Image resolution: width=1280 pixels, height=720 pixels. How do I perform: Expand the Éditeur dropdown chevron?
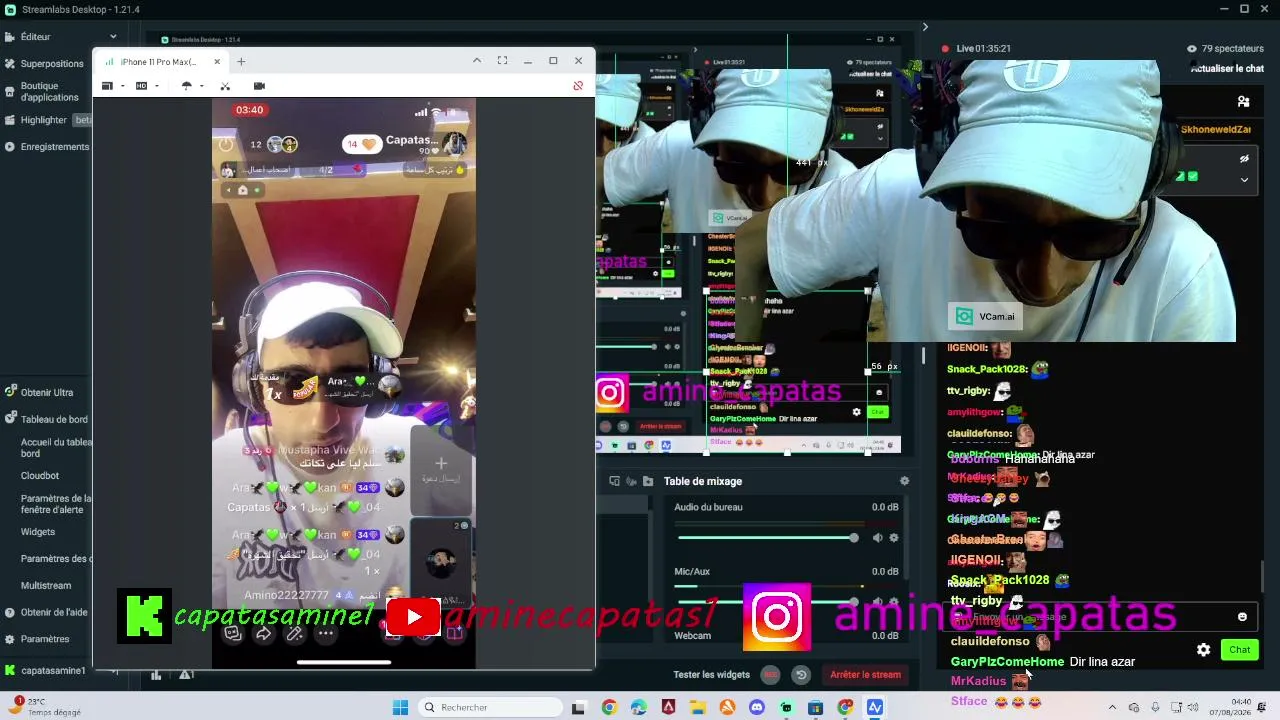pos(113,37)
